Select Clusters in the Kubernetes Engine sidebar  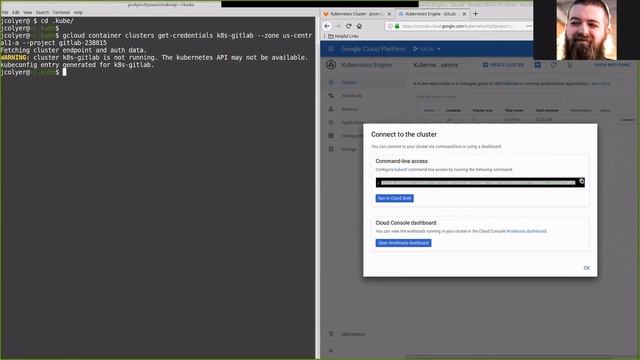(x=349, y=82)
